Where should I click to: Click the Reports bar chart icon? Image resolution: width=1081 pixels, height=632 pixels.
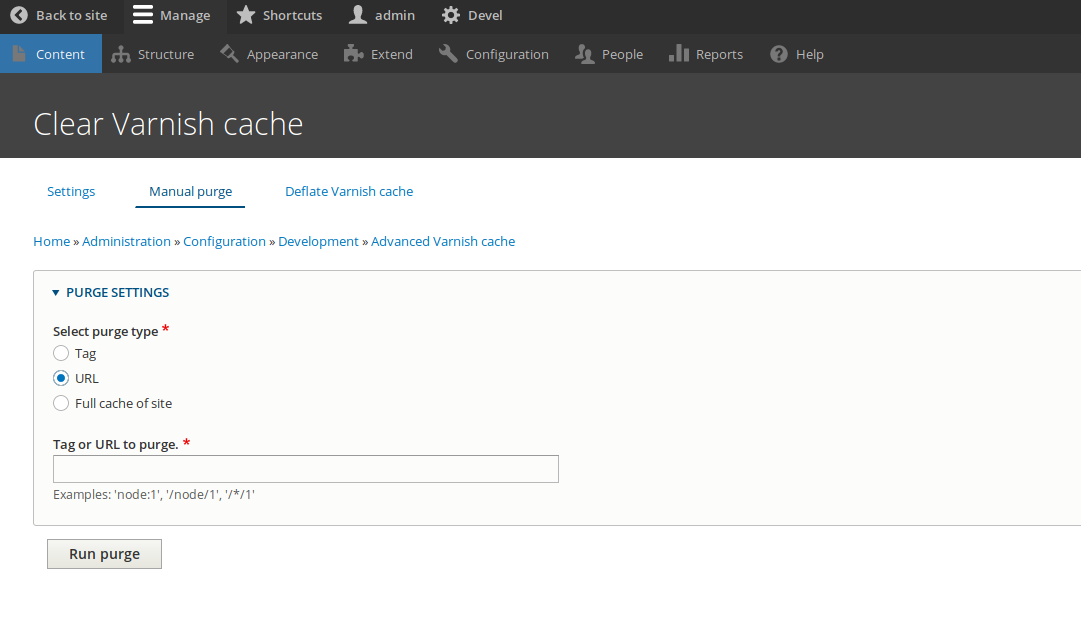(678, 54)
